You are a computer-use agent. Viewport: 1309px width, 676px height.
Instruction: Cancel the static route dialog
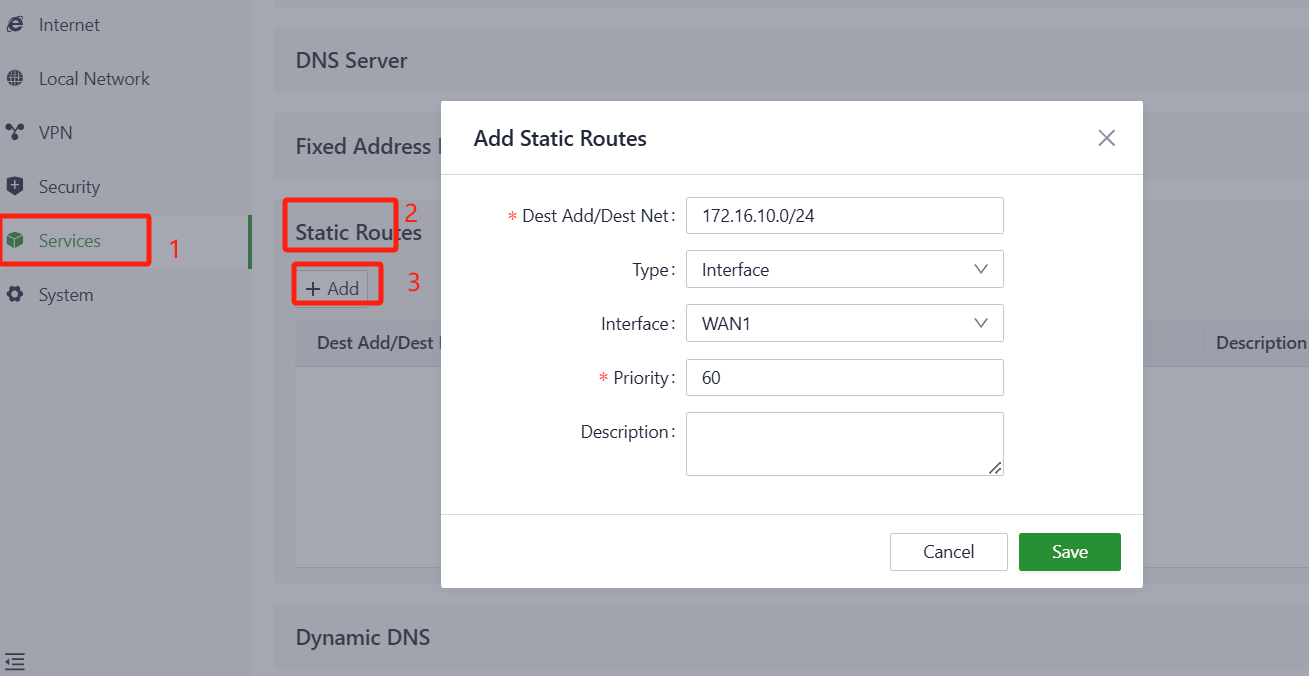(948, 552)
